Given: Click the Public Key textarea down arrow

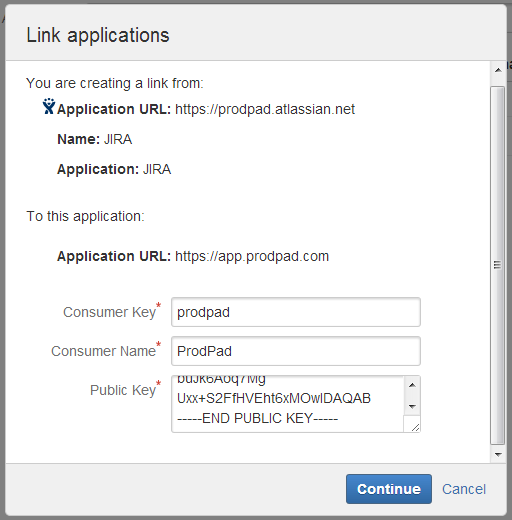Looking at the screenshot, I should [412, 407].
